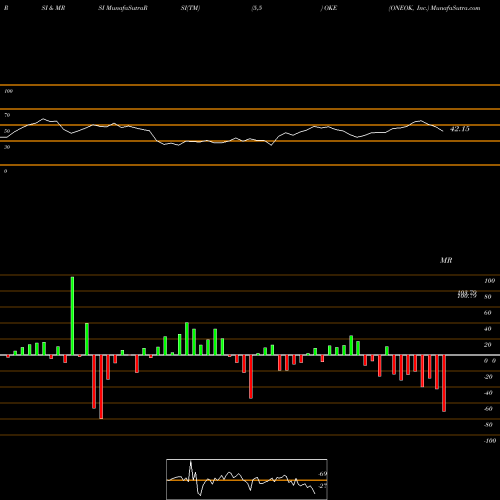Viewport: 500px width, 500px height.
Task: Select the 'ONEOK, Inc.) MunafaSutra.com' header text
Action: (x=434, y=8)
